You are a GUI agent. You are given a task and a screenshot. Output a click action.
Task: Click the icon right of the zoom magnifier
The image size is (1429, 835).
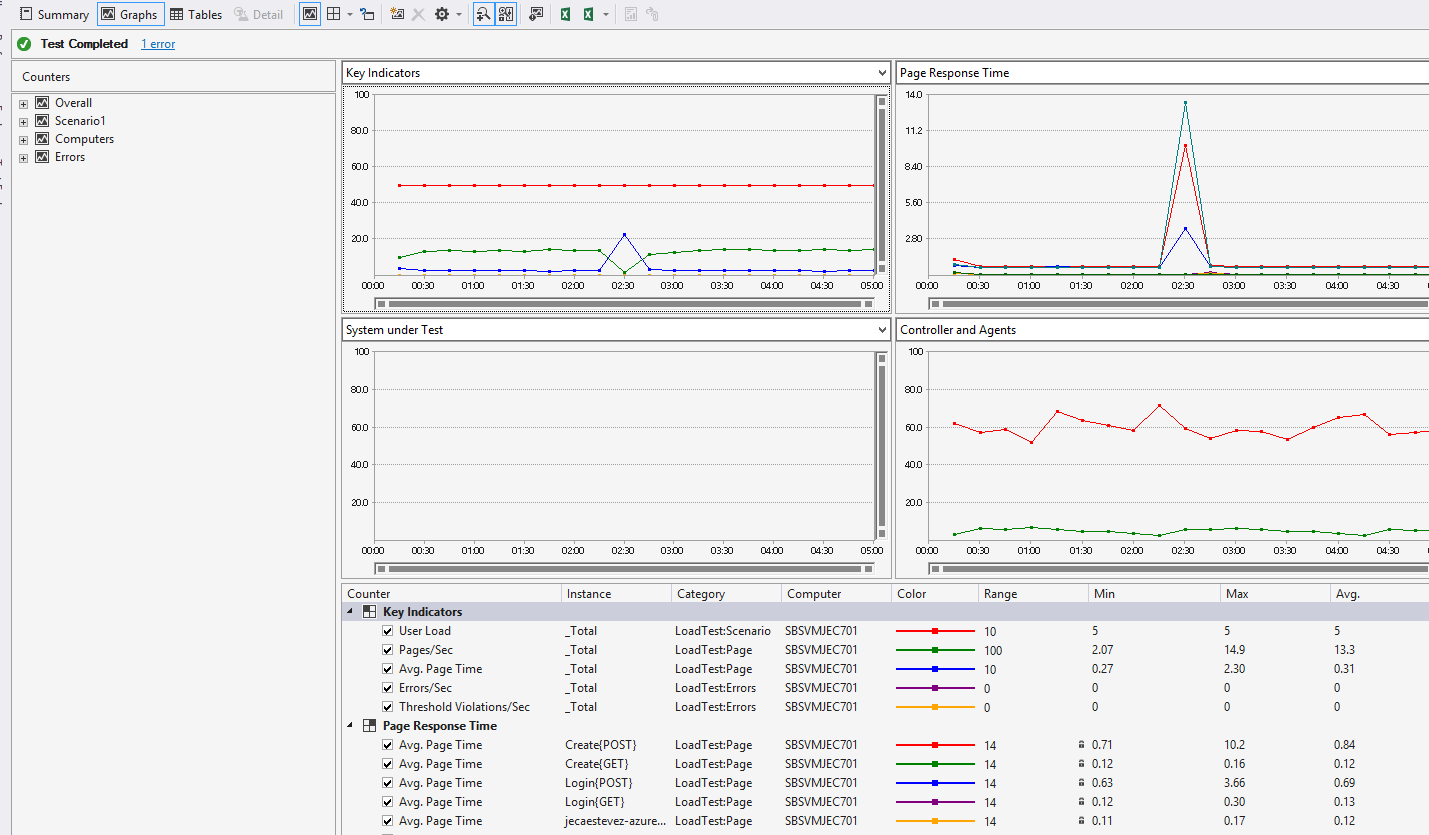506,15
